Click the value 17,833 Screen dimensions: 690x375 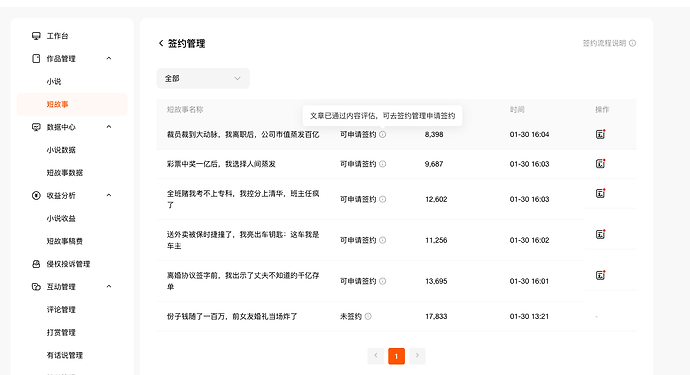pyautogui.click(x=436, y=316)
